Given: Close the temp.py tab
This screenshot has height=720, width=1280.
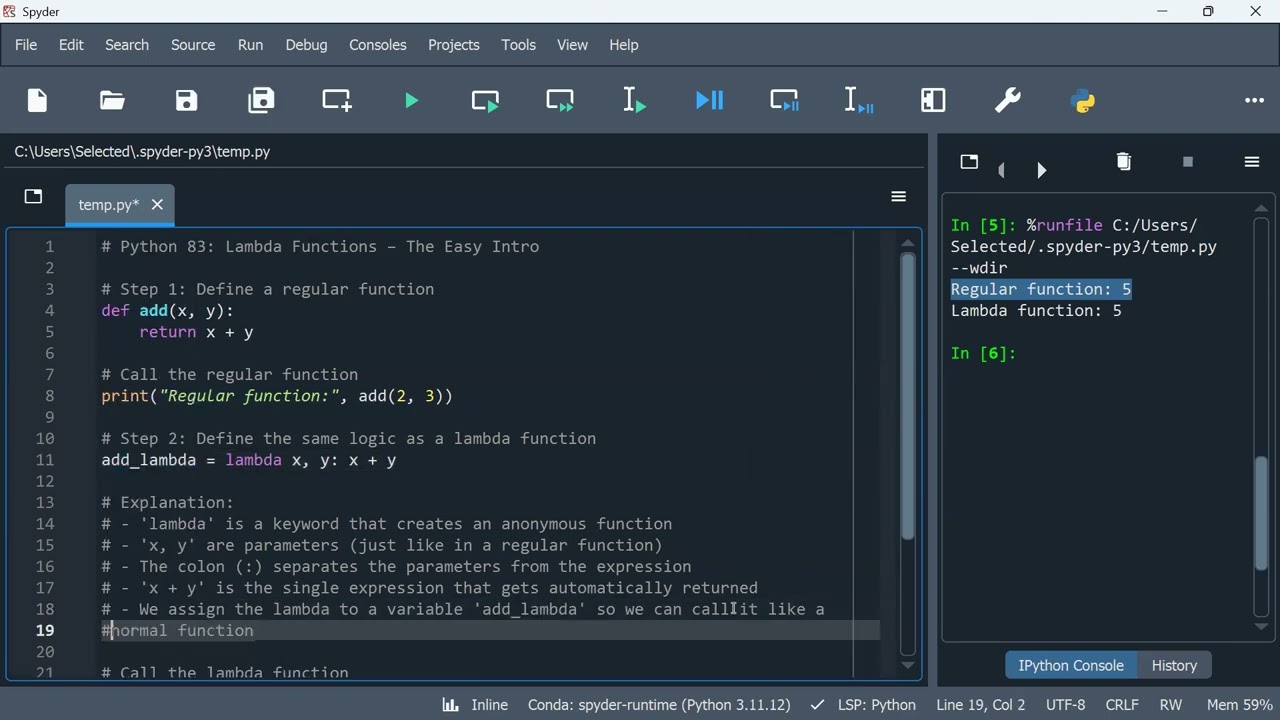Looking at the screenshot, I should [157, 205].
